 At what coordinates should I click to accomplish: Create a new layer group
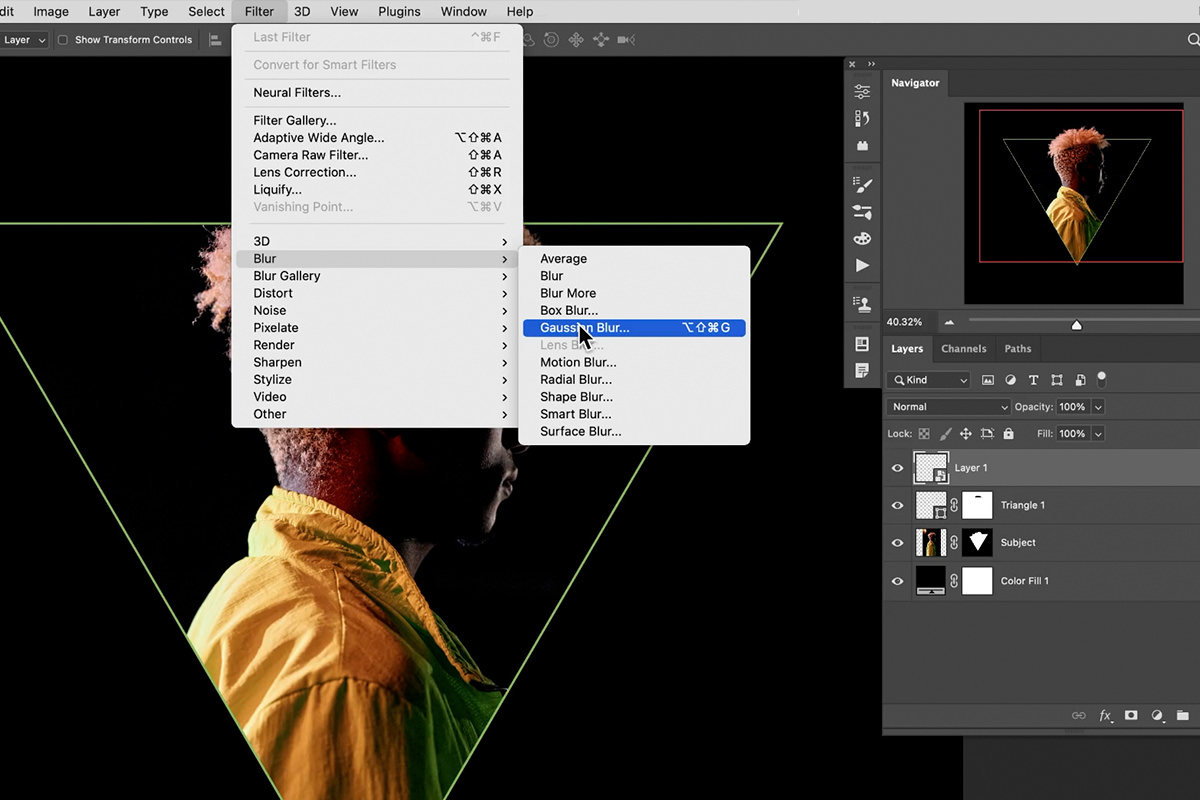tap(1184, 715)
